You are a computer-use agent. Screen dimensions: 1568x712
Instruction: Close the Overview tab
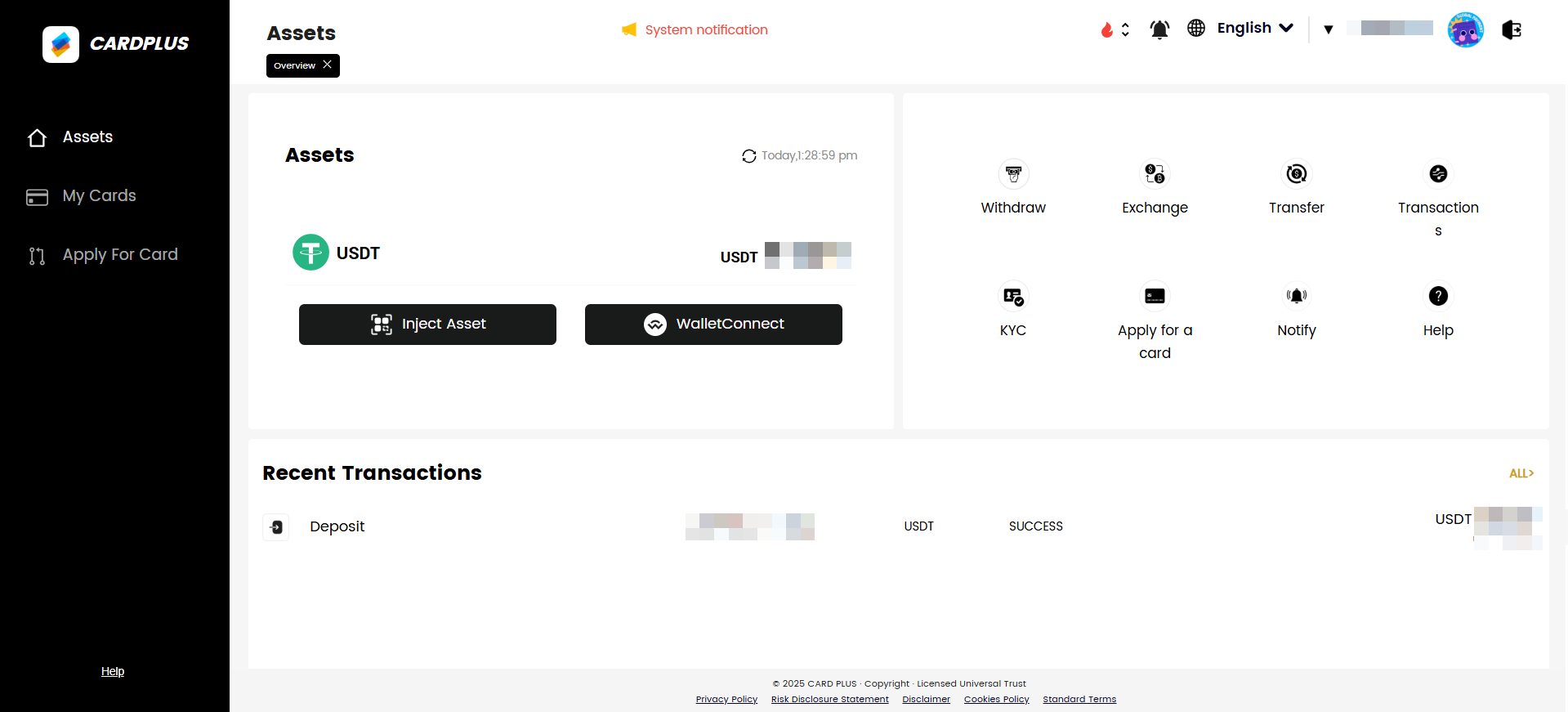[x=328, y=65]
